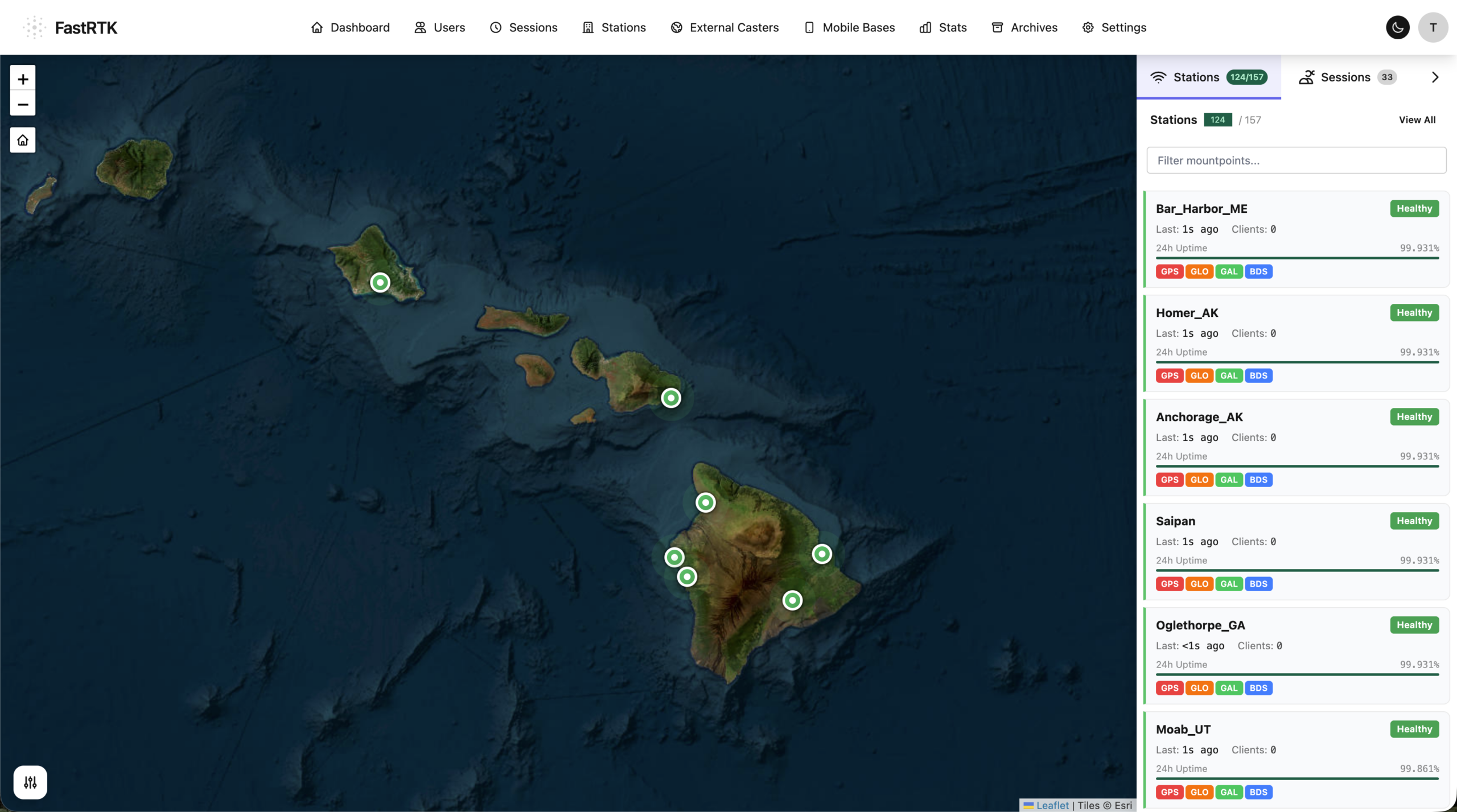Open the Moab_UT station card
1457x812 pixels.
[x=1297, y=760]
